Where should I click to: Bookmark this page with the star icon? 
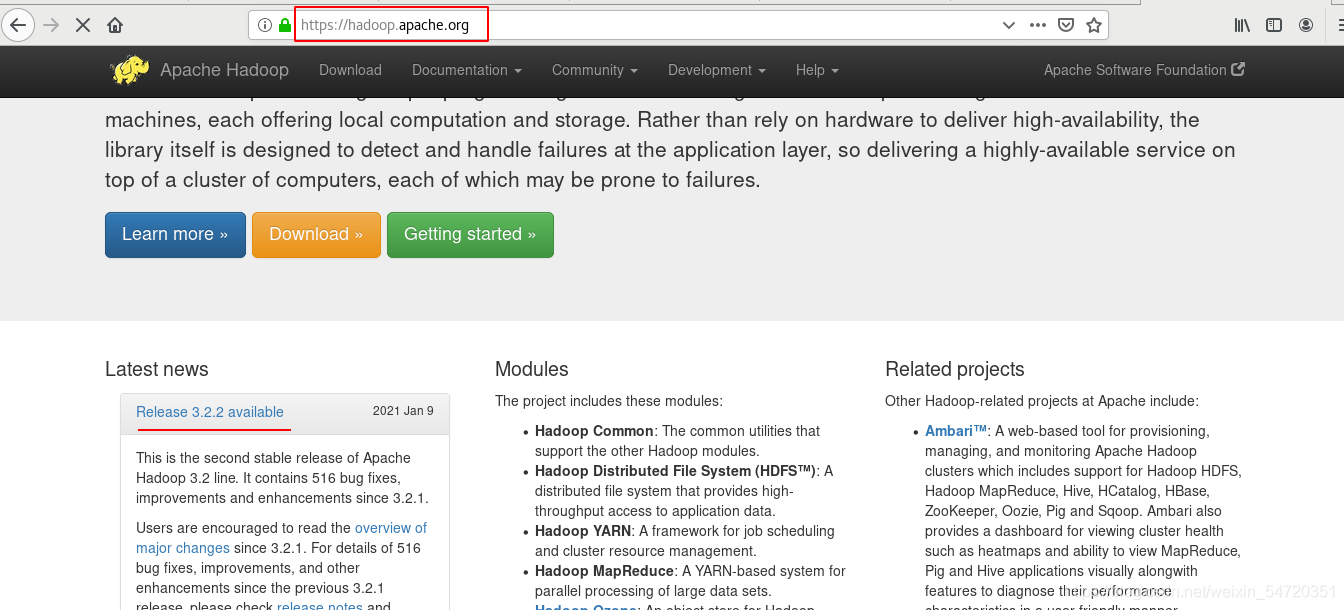[1094, 25]
